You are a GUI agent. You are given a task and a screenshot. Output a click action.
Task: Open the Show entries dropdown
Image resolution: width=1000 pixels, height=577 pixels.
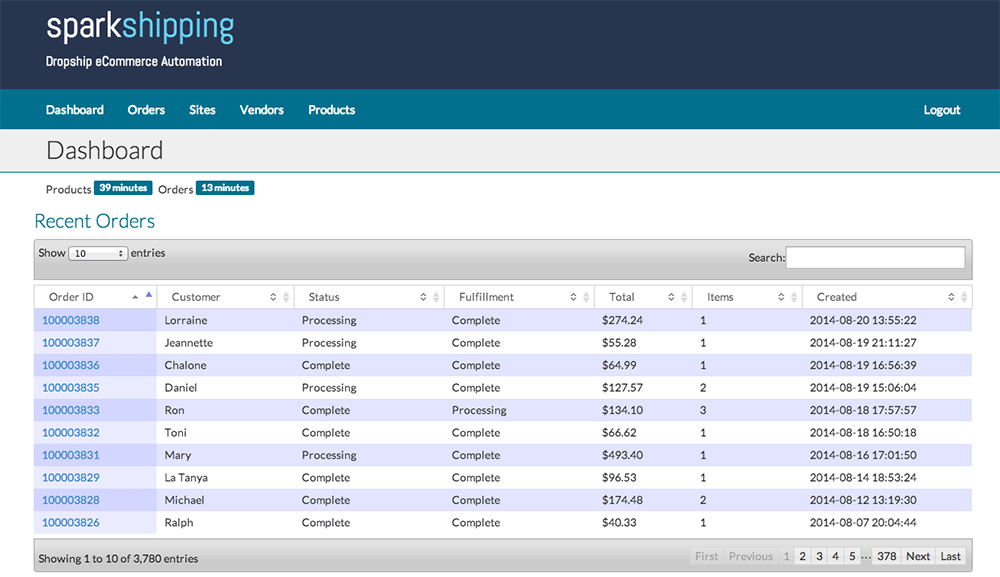97,254
